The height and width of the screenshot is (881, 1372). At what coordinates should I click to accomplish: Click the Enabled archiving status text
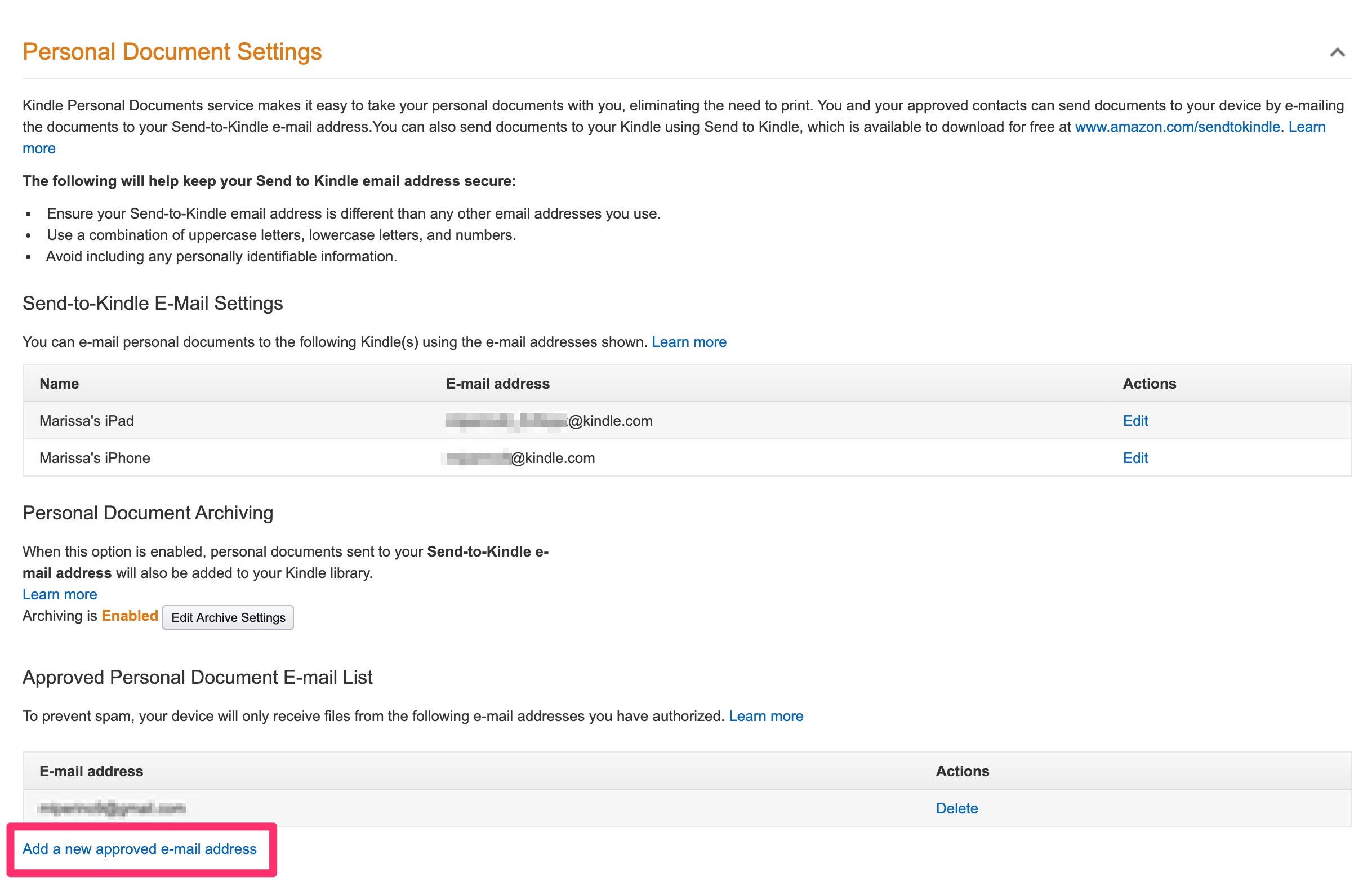click(x=129, y=616)
